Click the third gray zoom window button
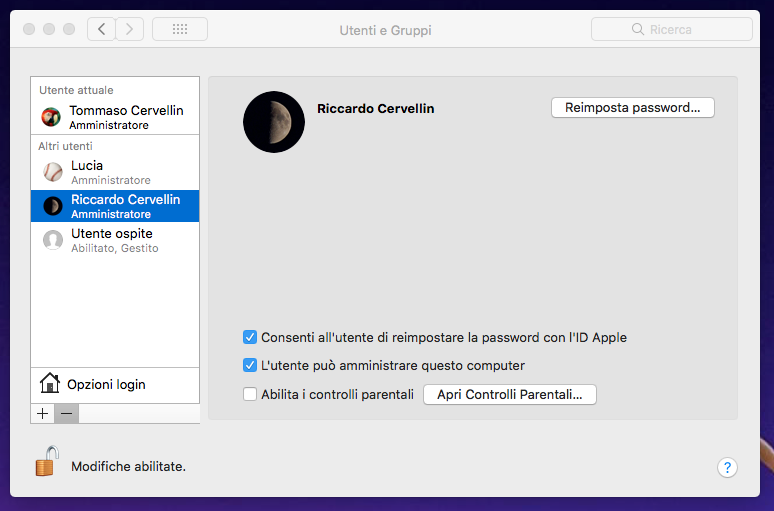This screenshot has width=774, height=511. pyautogui.click(x=69, y=29)
